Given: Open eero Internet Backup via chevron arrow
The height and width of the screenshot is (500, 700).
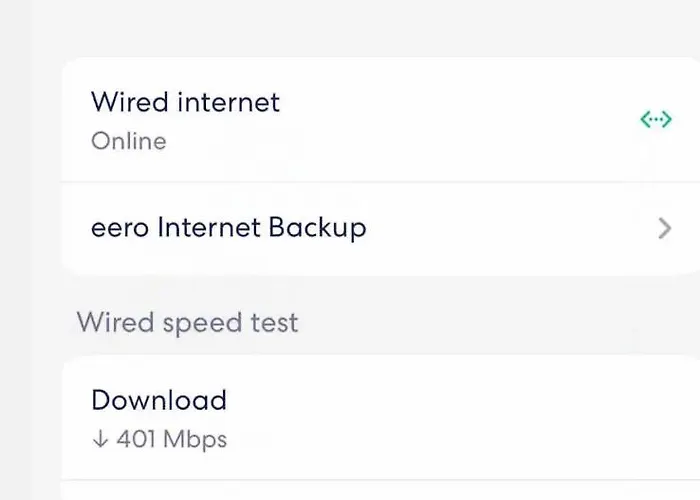Looking at the screenshot, I should pyautogui.click(x=664, y=229).
